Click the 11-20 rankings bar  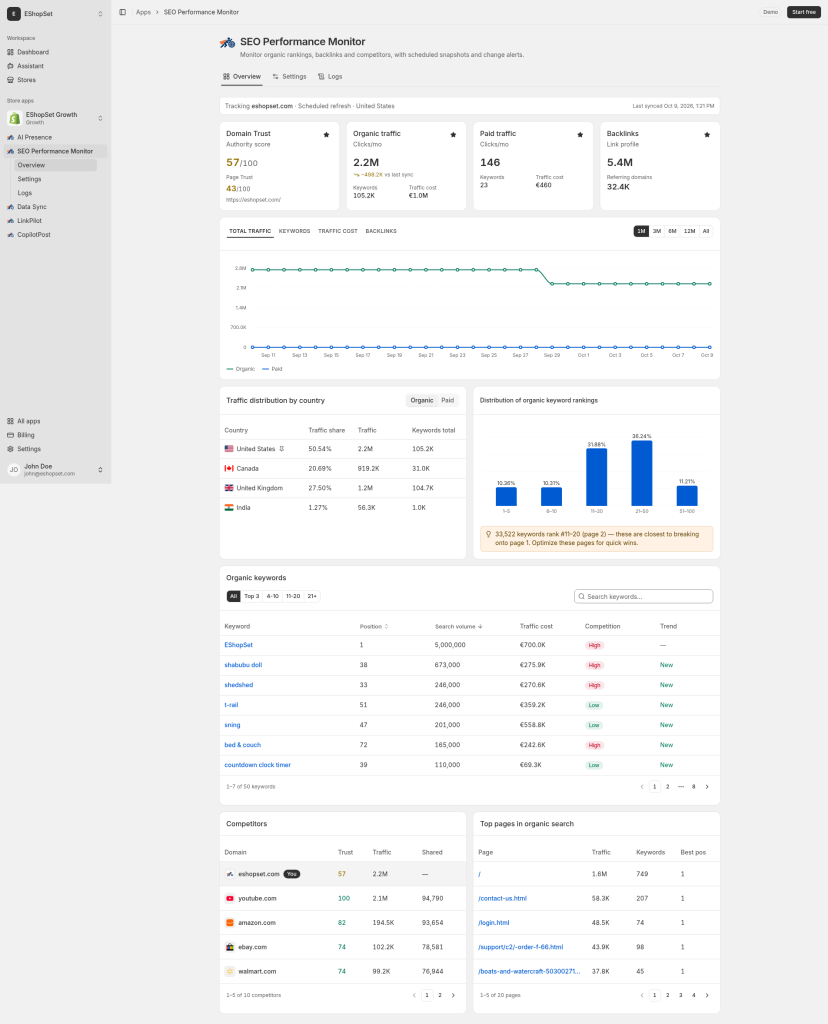(596, 477)
